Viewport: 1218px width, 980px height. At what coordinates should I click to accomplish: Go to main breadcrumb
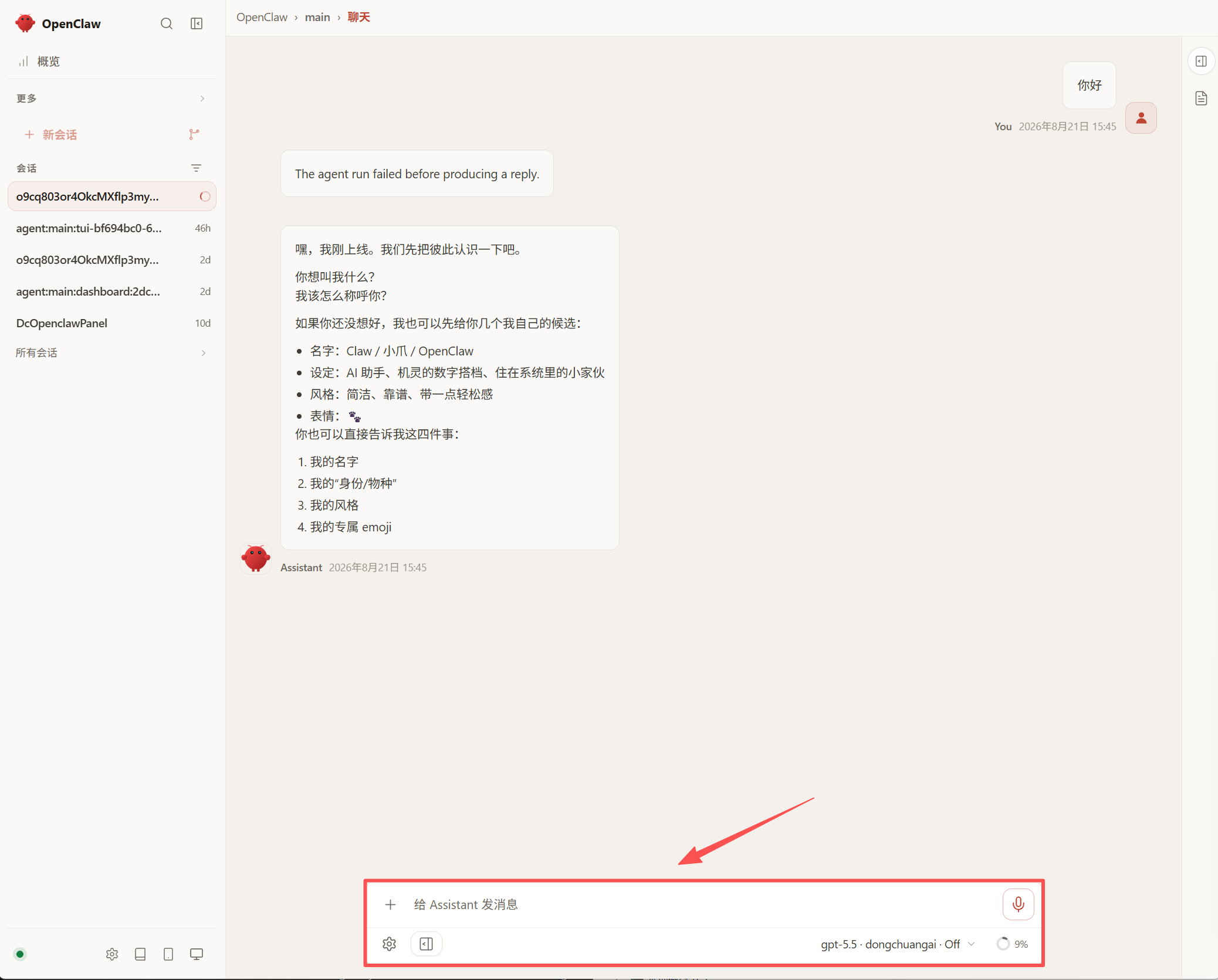coord(317,18)
